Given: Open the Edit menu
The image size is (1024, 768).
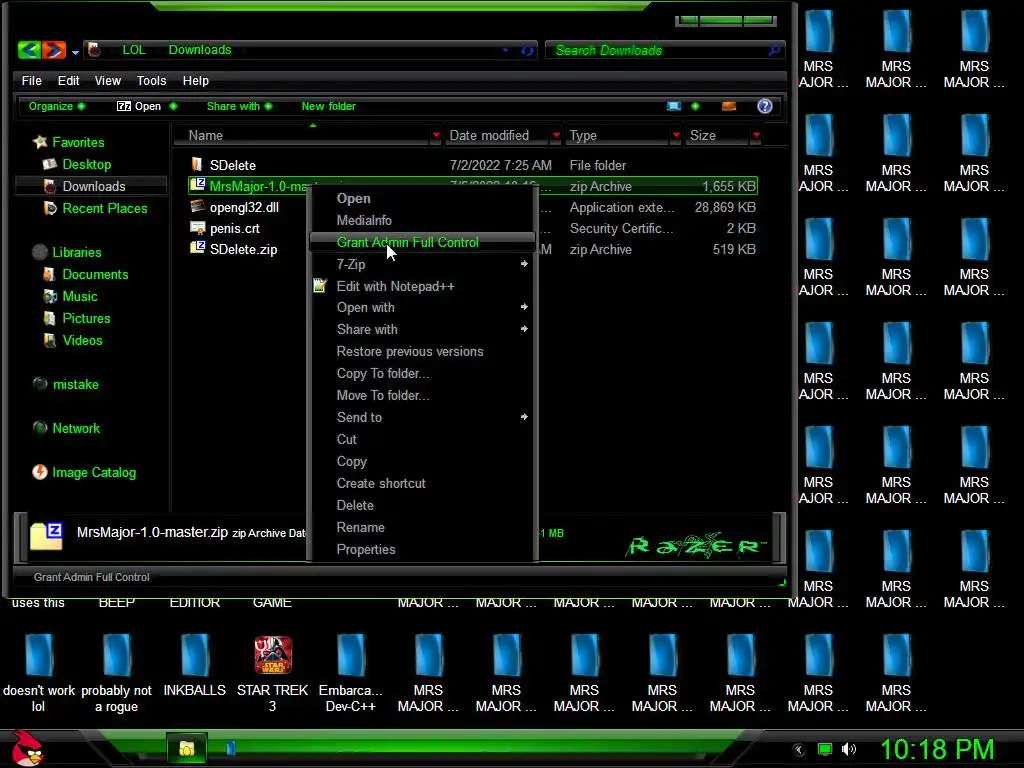Looking at the screenshot, I should (68, 80).
